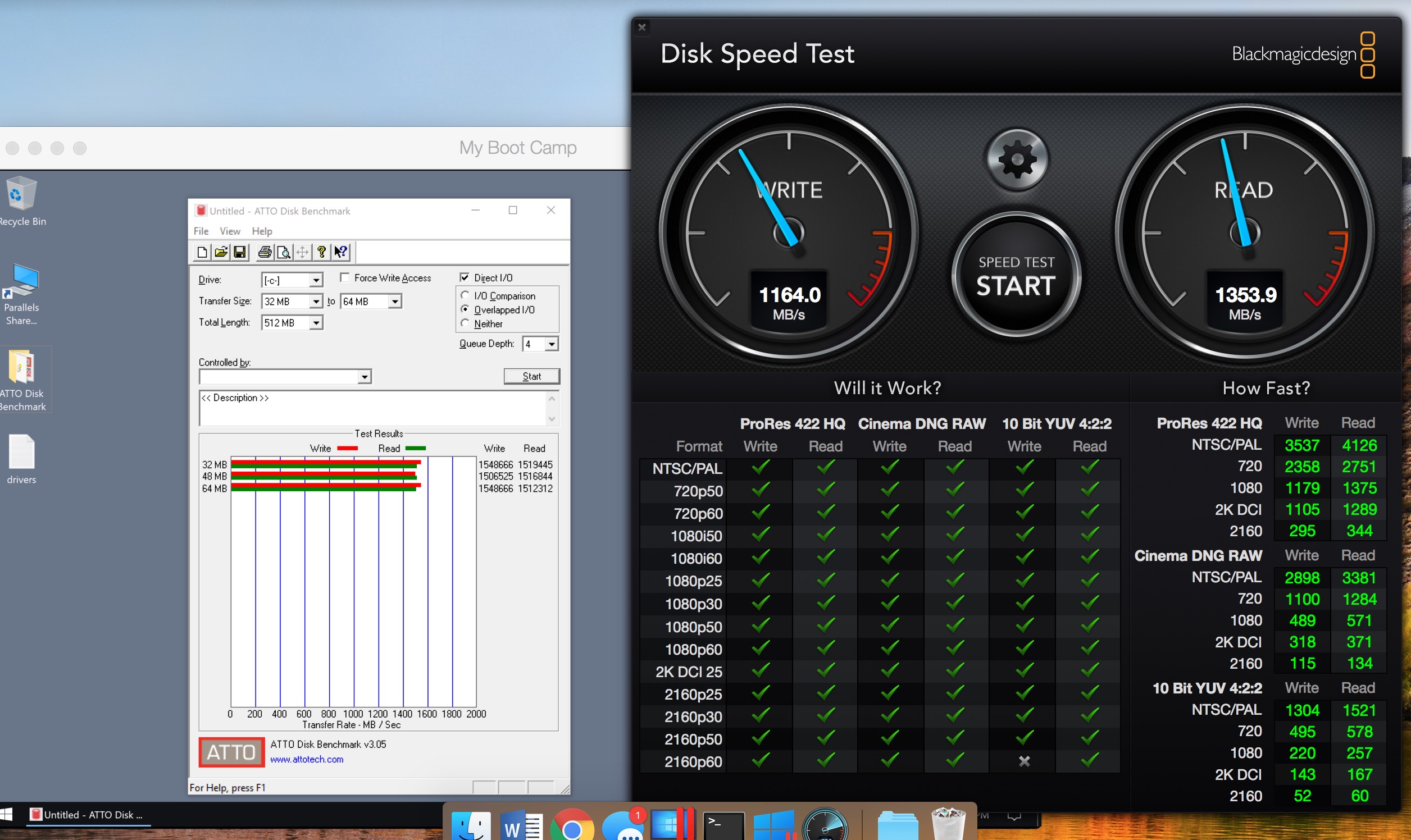The image size is (1411, 840).
Task: Select the ATTO Disk Benchmark desktop folder
Action: [22, 380]
